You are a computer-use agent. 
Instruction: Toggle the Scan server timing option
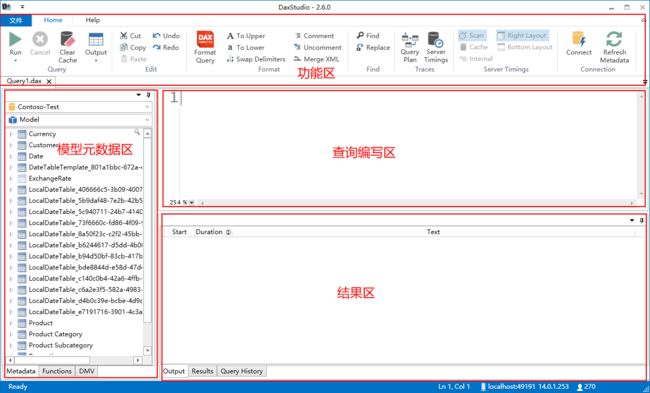coord(472,36)
